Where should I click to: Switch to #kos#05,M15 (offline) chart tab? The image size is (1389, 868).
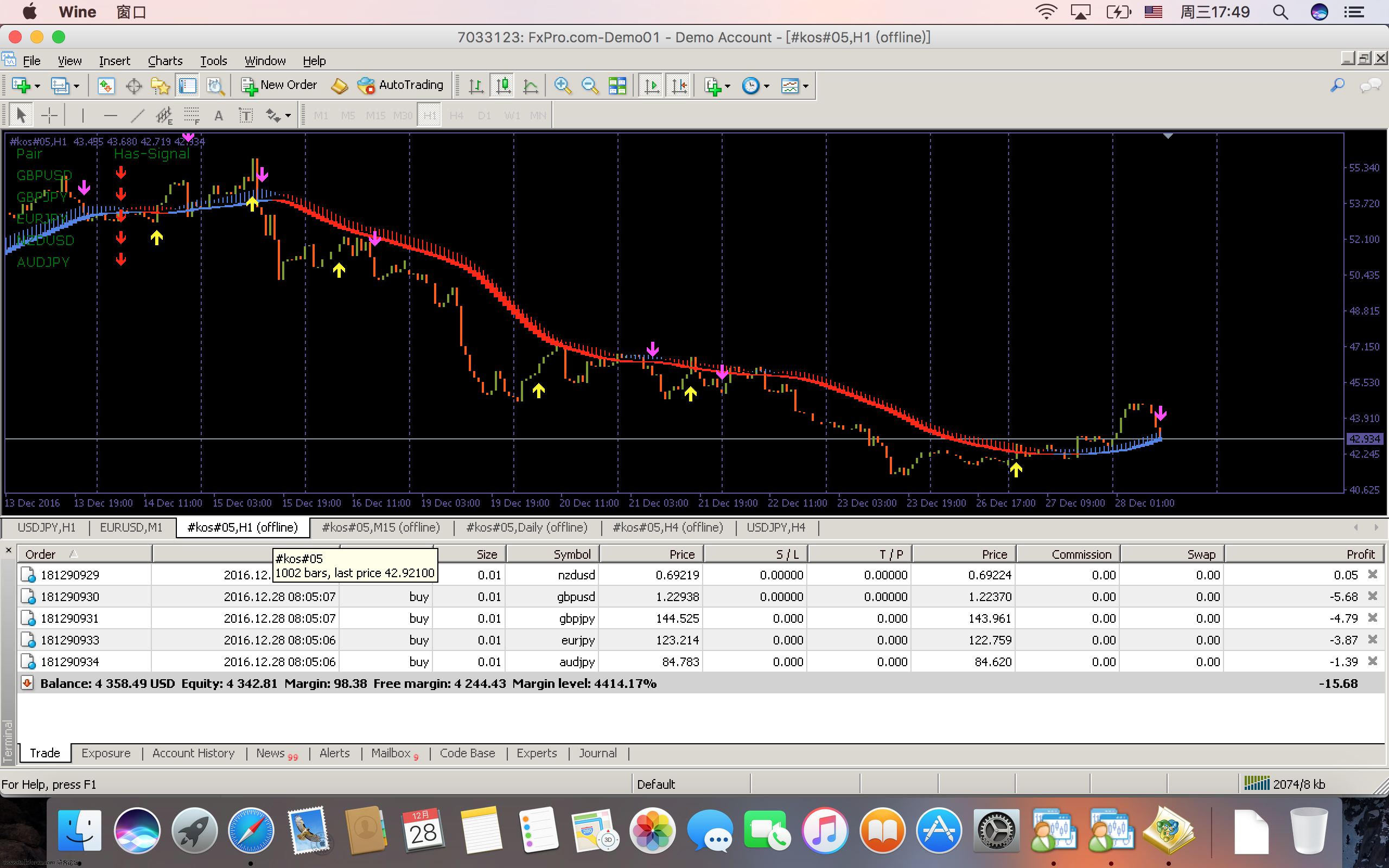click(380, 527)
